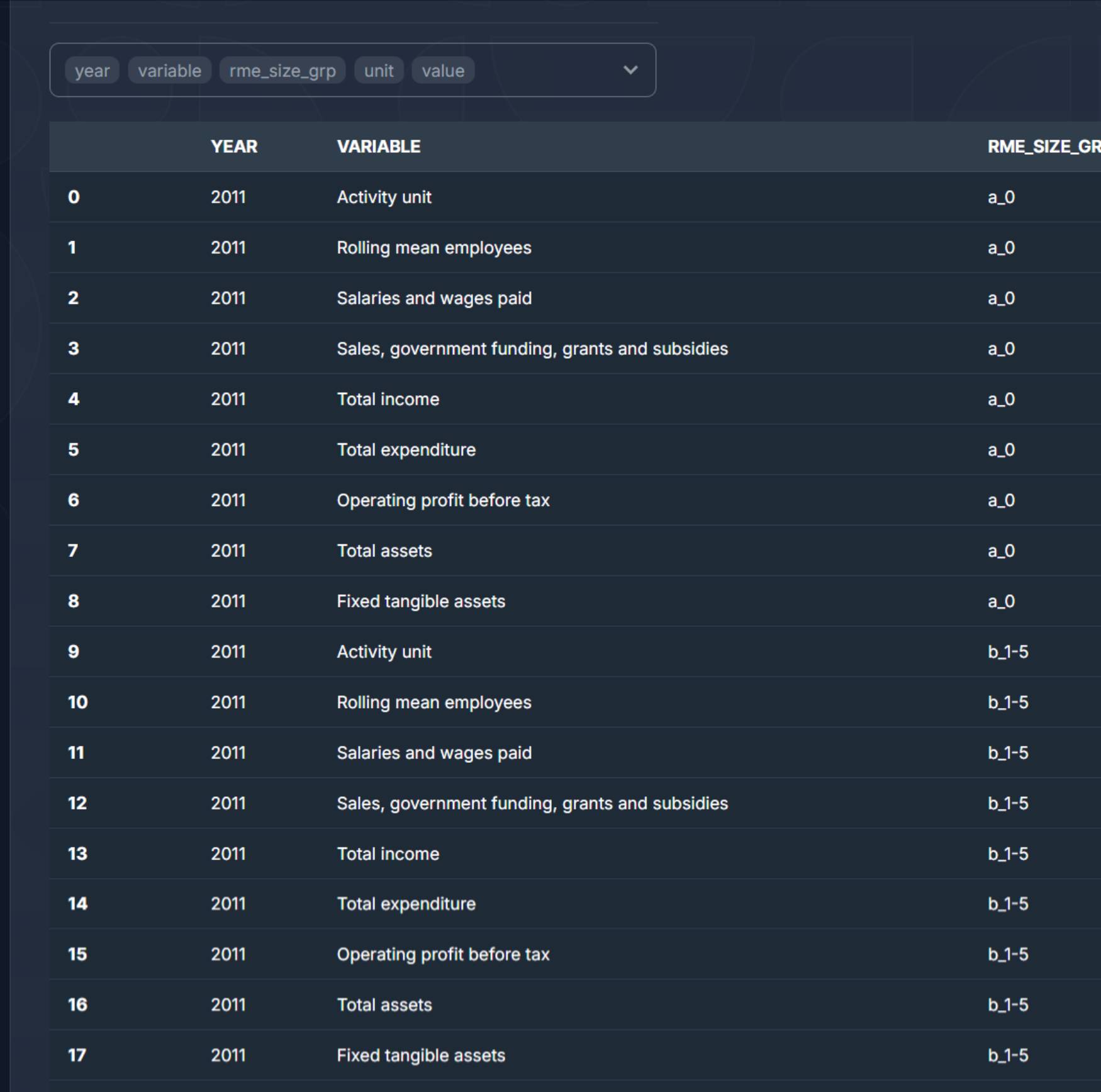Image resolution: width=1101 pixels, height=1092 pixels.
Task: Select 'Fixed tangible assets' in row 8
Action: click(x=421, y=601)
